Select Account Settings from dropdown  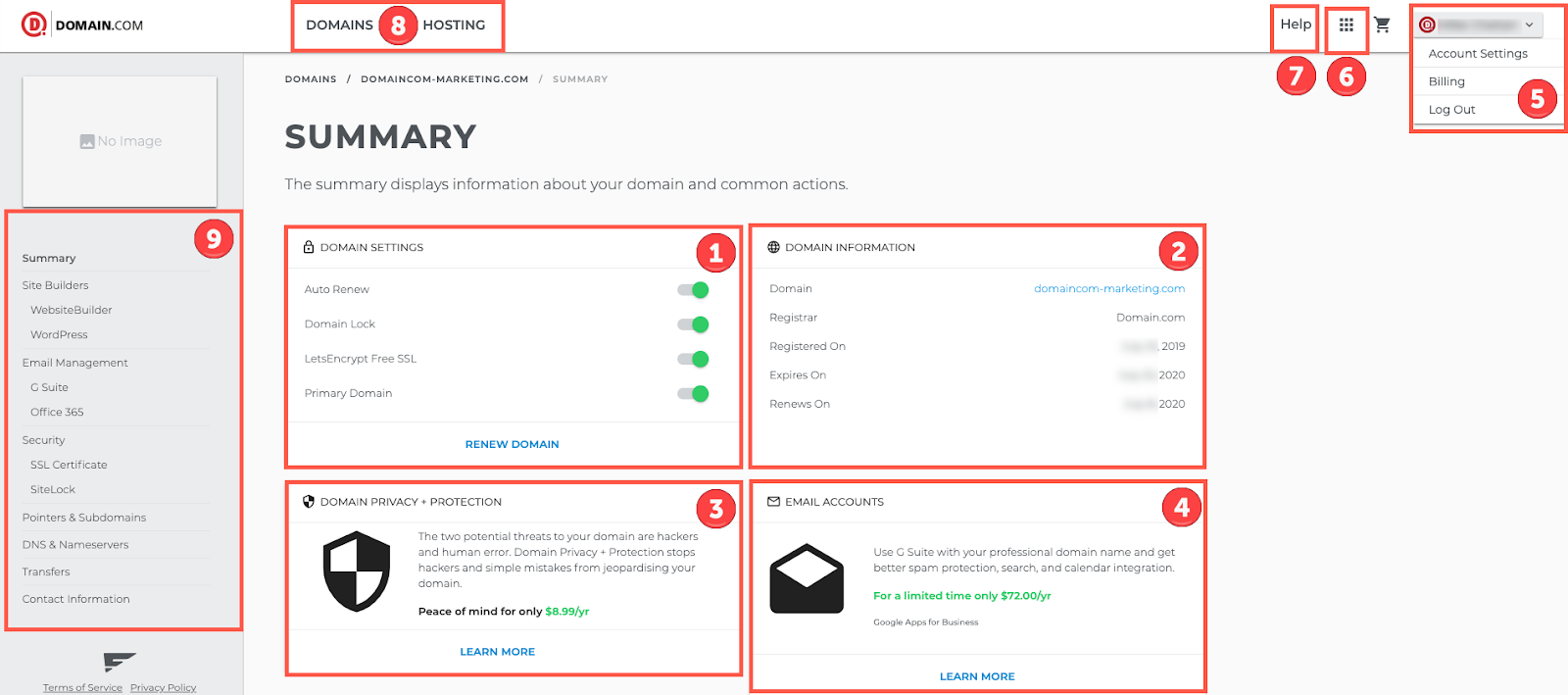point(1478,54)
